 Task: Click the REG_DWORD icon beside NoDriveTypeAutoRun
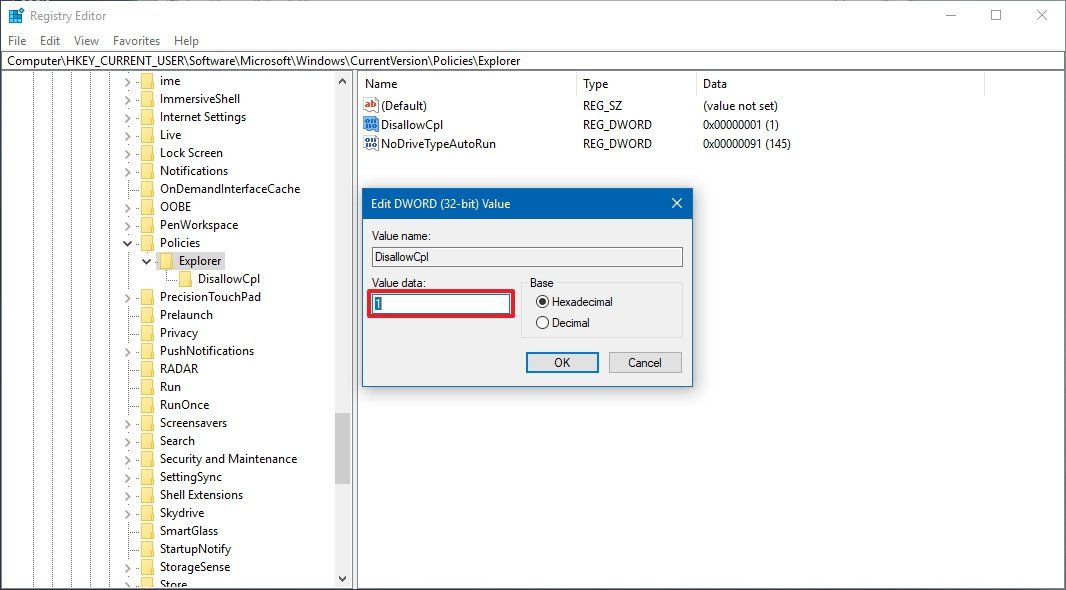(x=369, y=143)
